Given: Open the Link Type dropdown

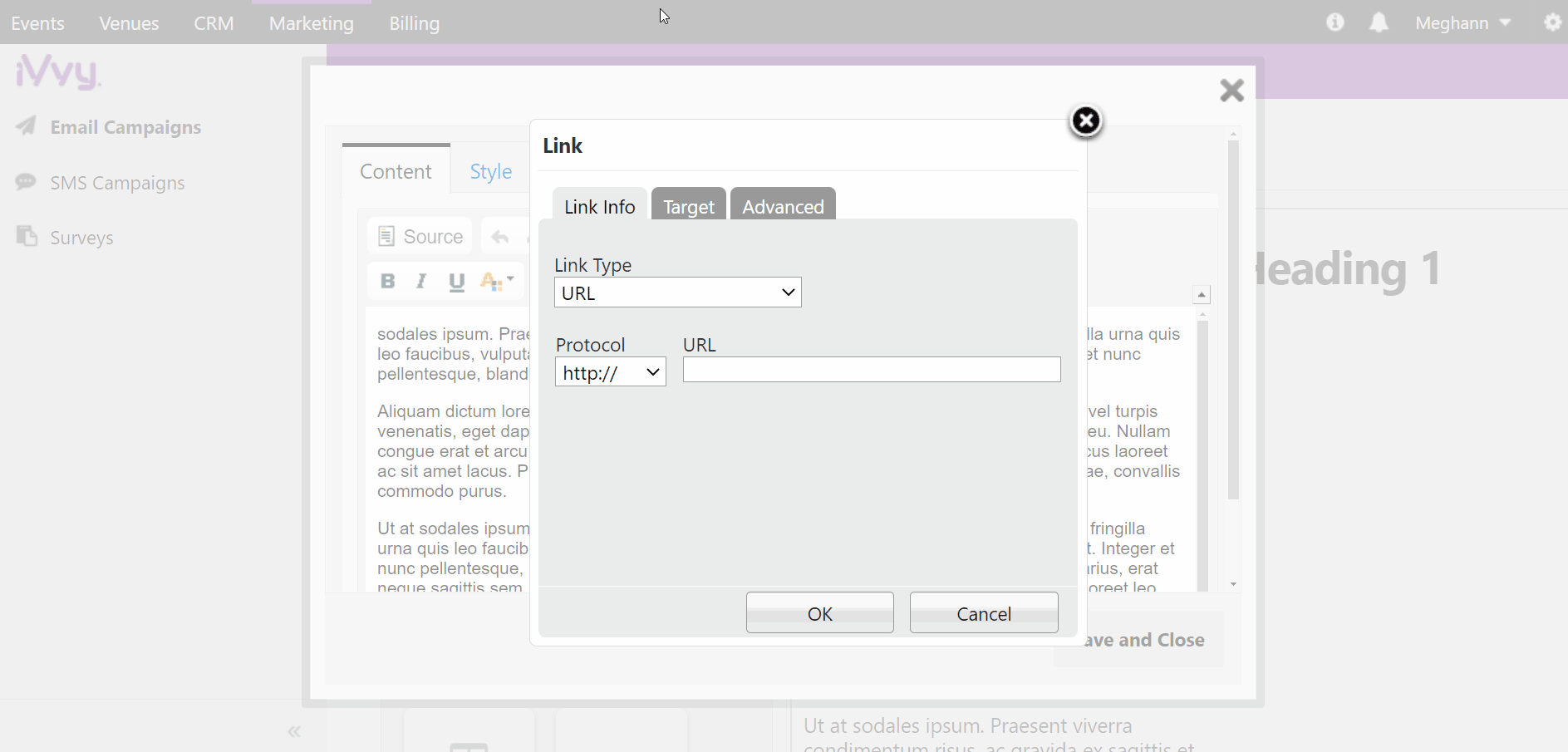Looking at the screenshot, I should 677,292.
